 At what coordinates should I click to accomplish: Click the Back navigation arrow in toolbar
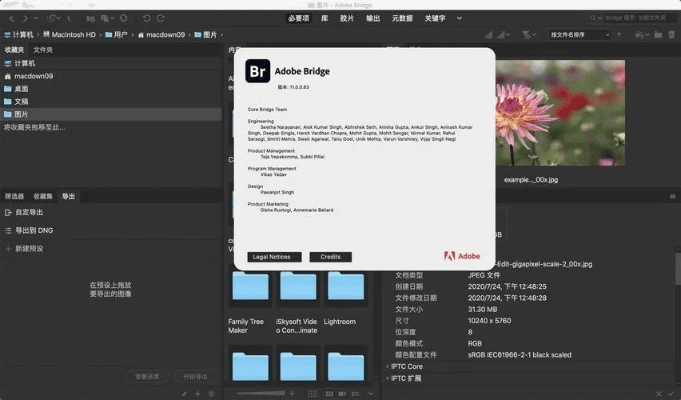[x=10, y=17]
